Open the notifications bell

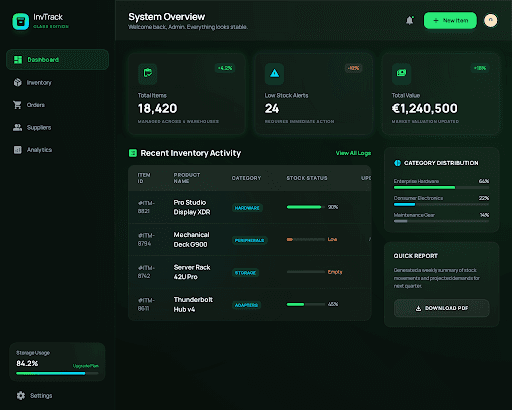pos(410,21)
